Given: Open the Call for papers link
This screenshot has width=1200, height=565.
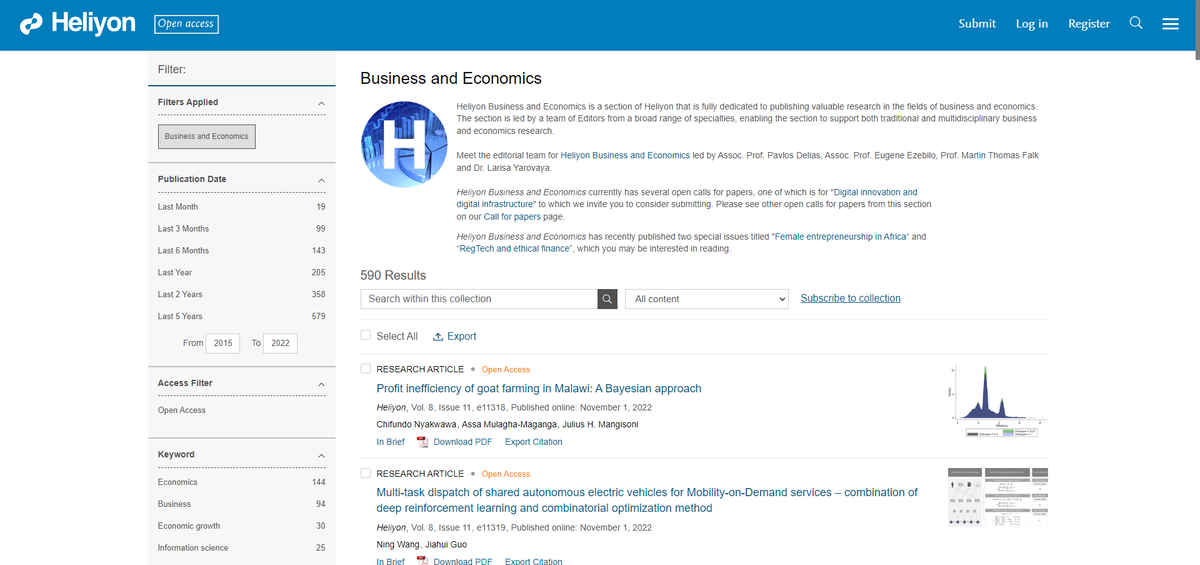Looking at the screenshot, I should click(x=510, y=216).
